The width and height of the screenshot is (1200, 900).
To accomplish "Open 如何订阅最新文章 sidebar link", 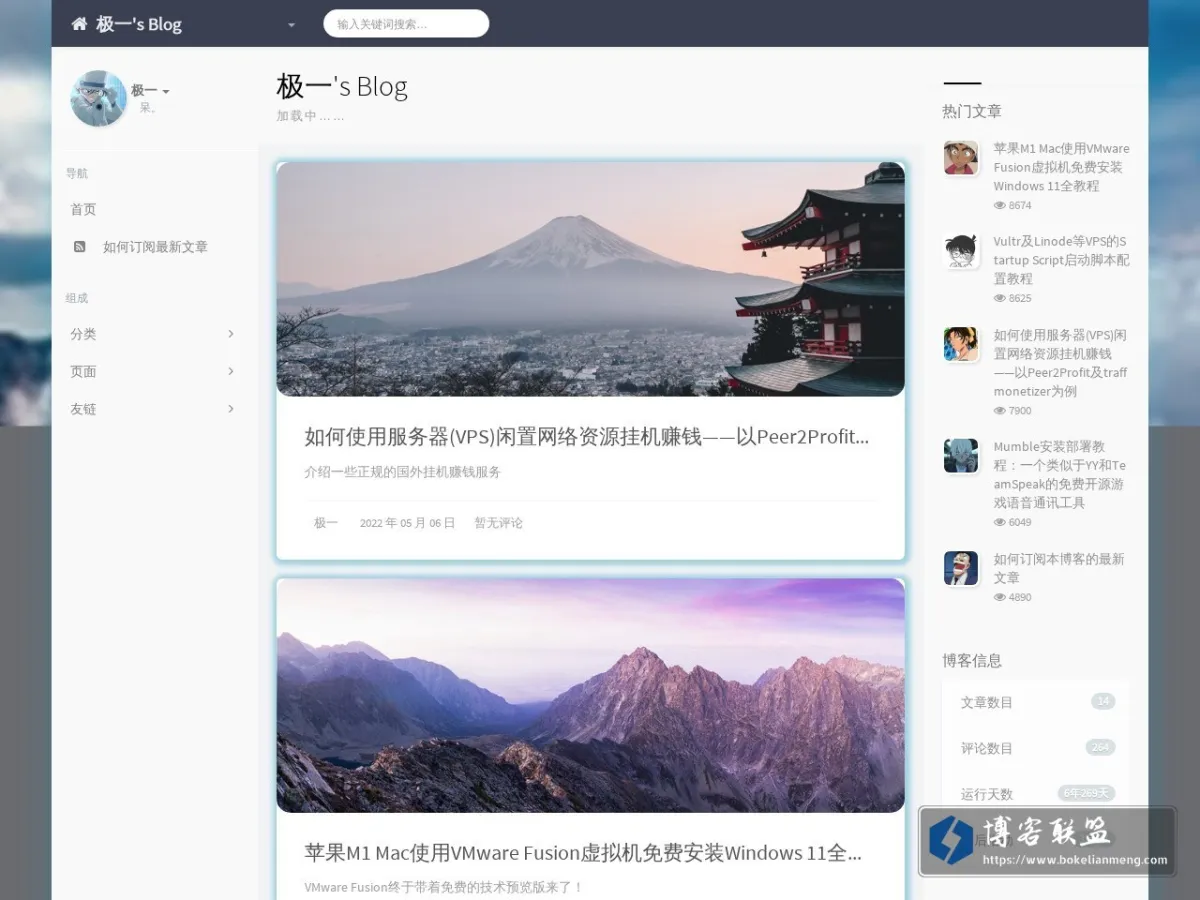I will click(155, 247).
